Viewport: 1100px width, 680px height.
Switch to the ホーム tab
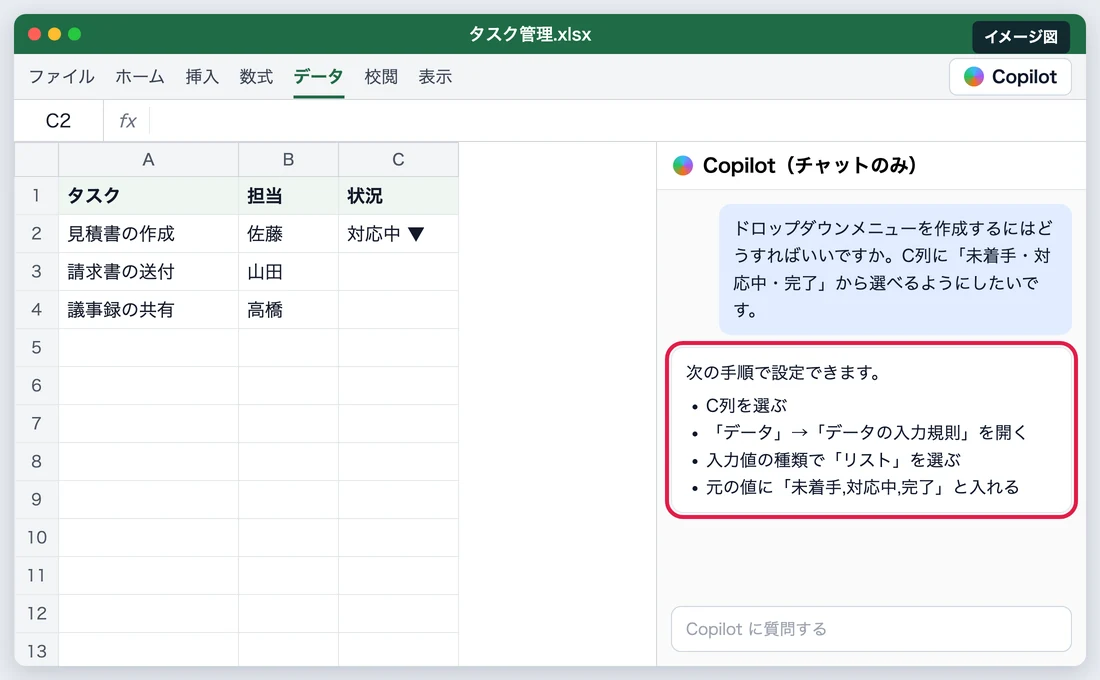tap(140, 76)
